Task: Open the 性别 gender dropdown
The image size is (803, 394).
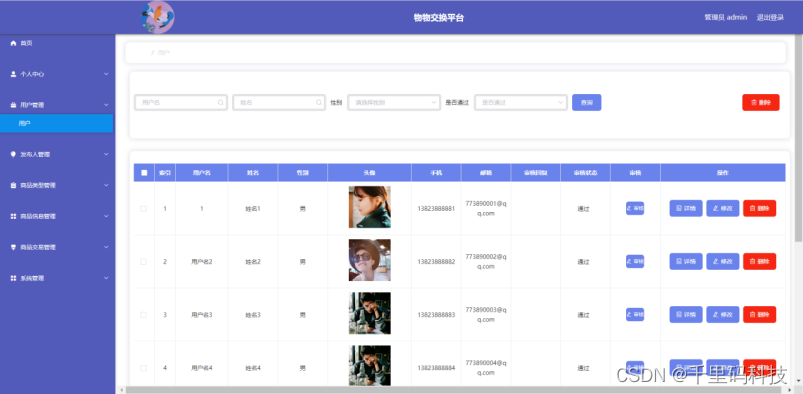Action: tap(394, 102)
